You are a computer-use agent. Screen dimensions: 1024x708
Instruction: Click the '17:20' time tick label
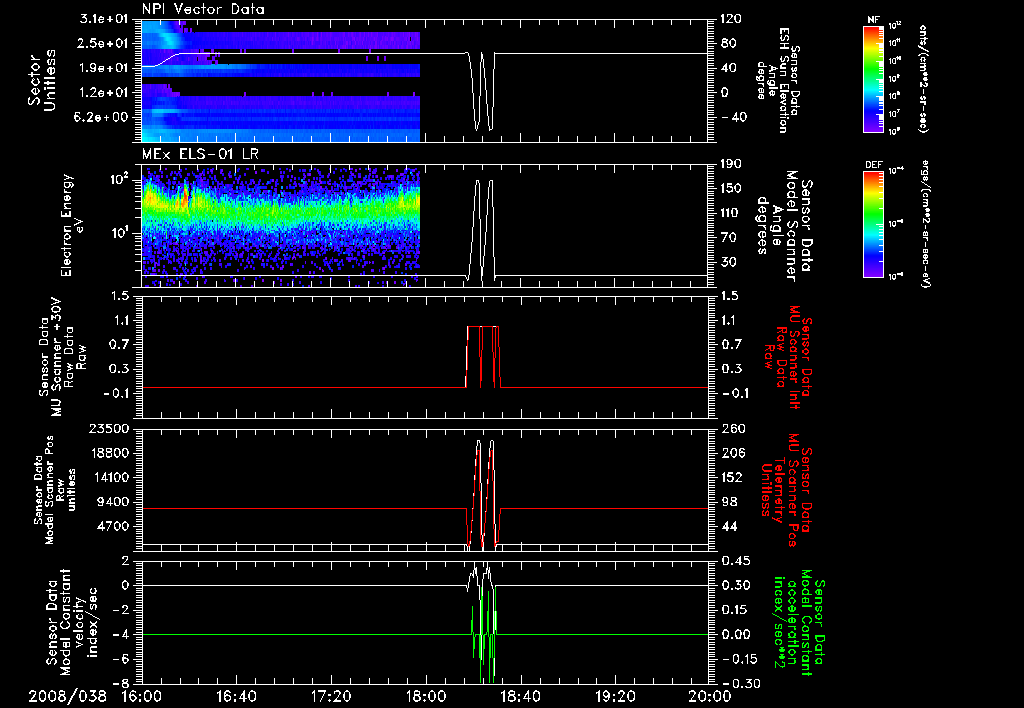(331, 696)
